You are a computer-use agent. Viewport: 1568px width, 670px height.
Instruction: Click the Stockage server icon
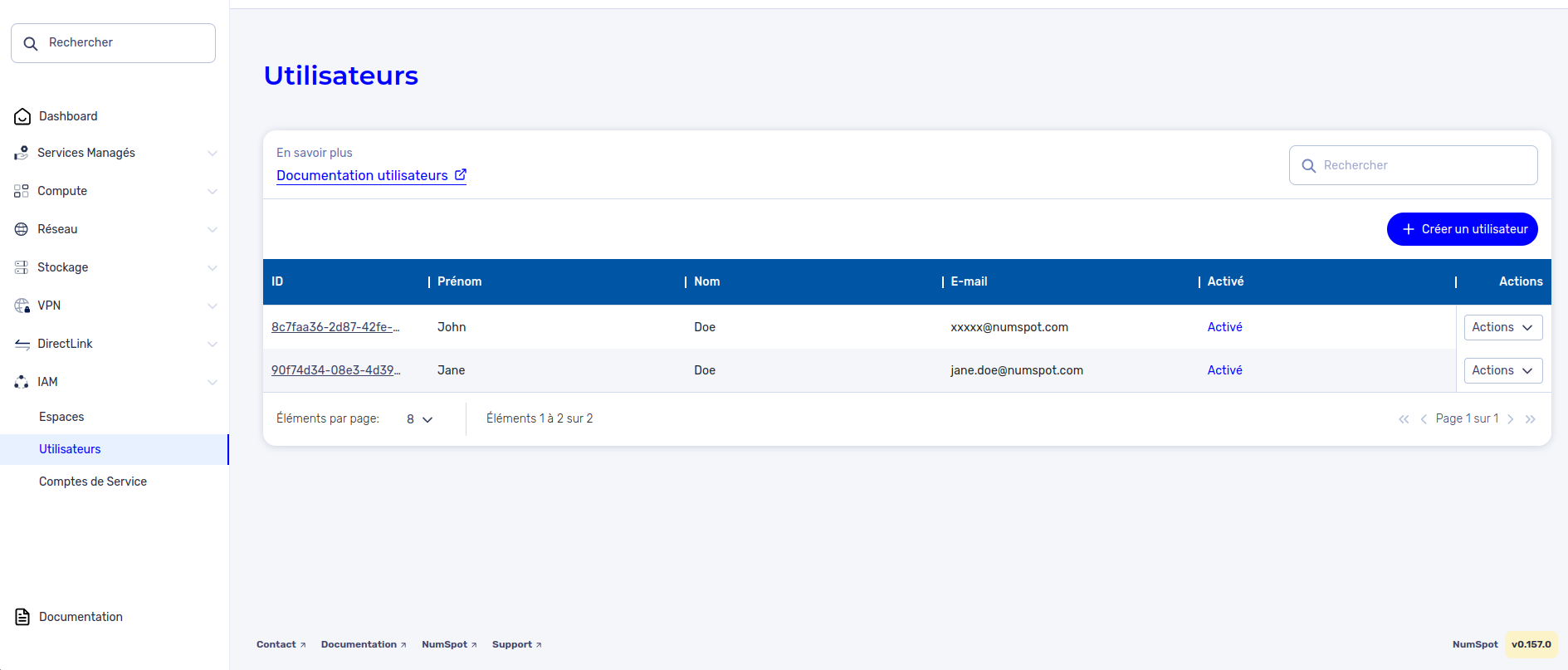[x=22, y=267]
